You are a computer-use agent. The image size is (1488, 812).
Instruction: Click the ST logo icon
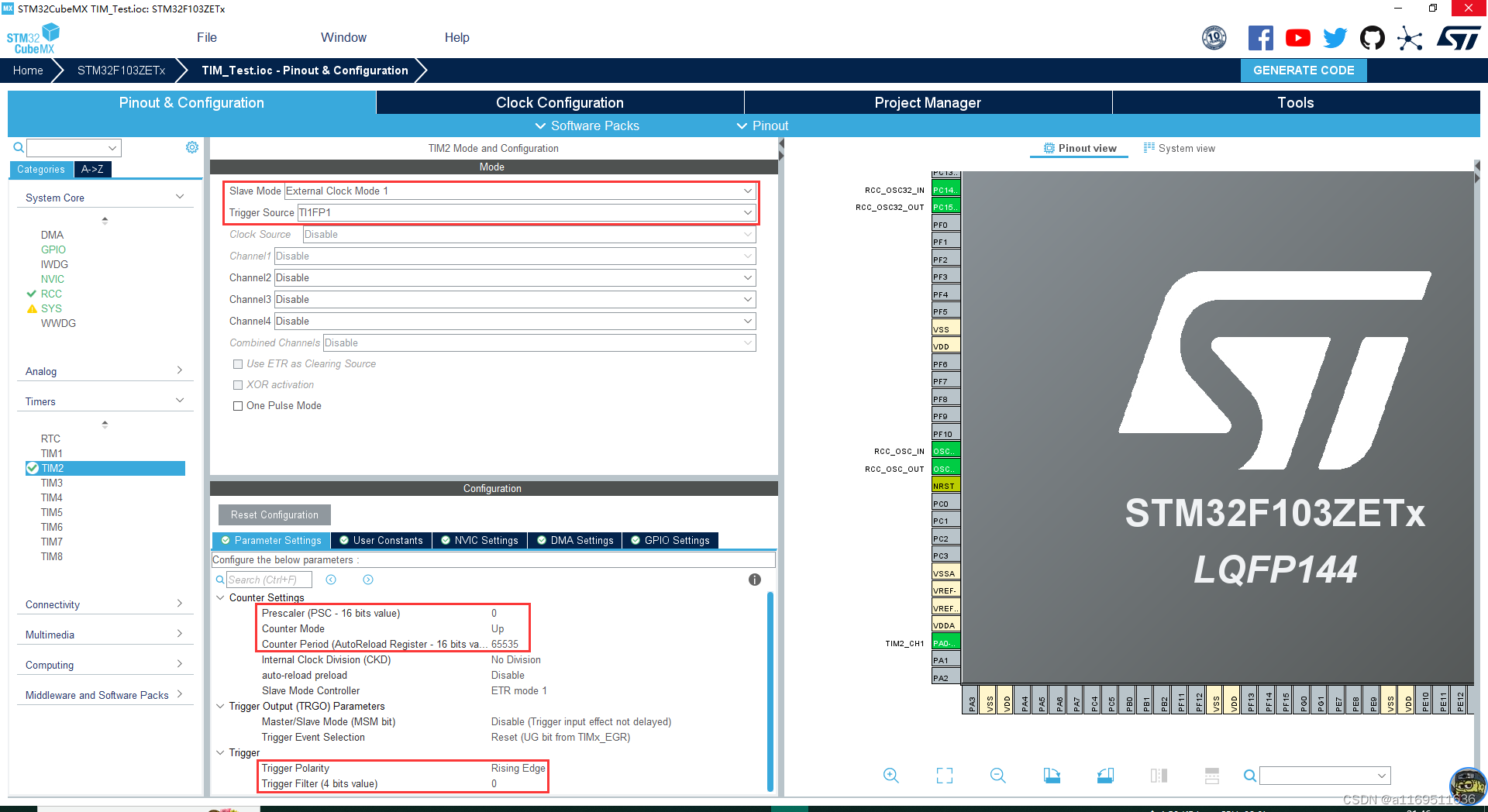click(x=1458, y=38)
